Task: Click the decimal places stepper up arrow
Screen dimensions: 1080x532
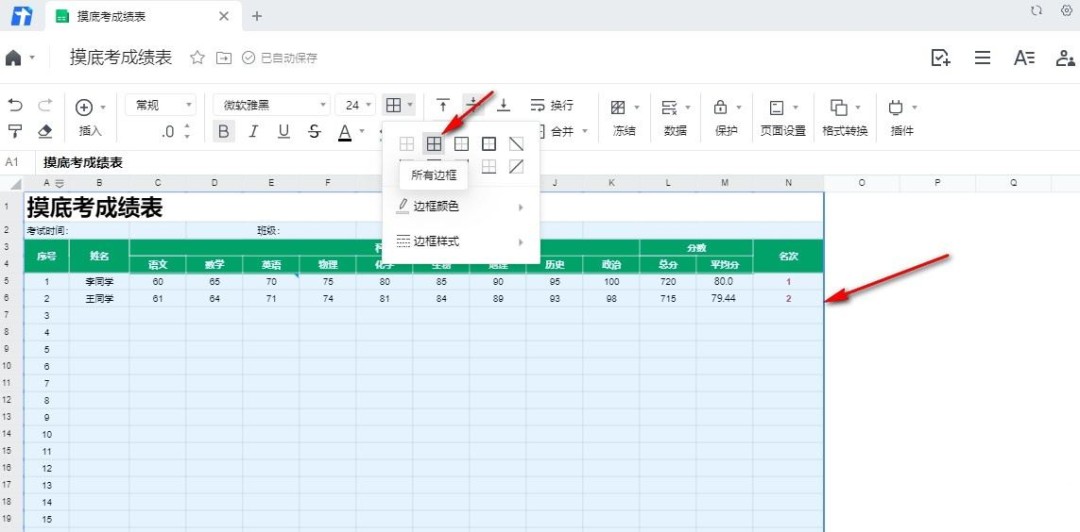Action: pyautogui.click(x=187, y=127)
